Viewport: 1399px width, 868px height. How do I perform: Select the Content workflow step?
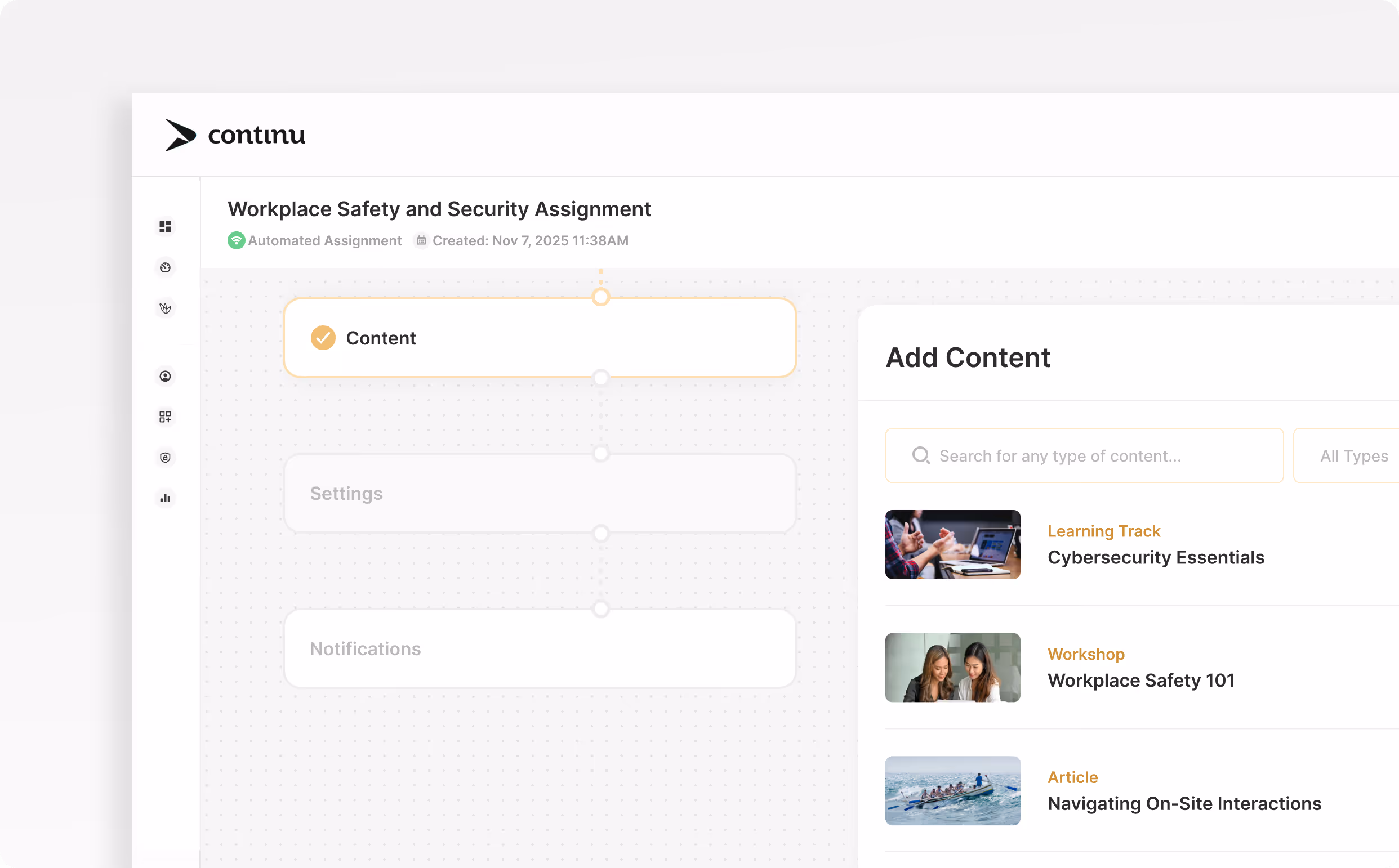point(540,338)
